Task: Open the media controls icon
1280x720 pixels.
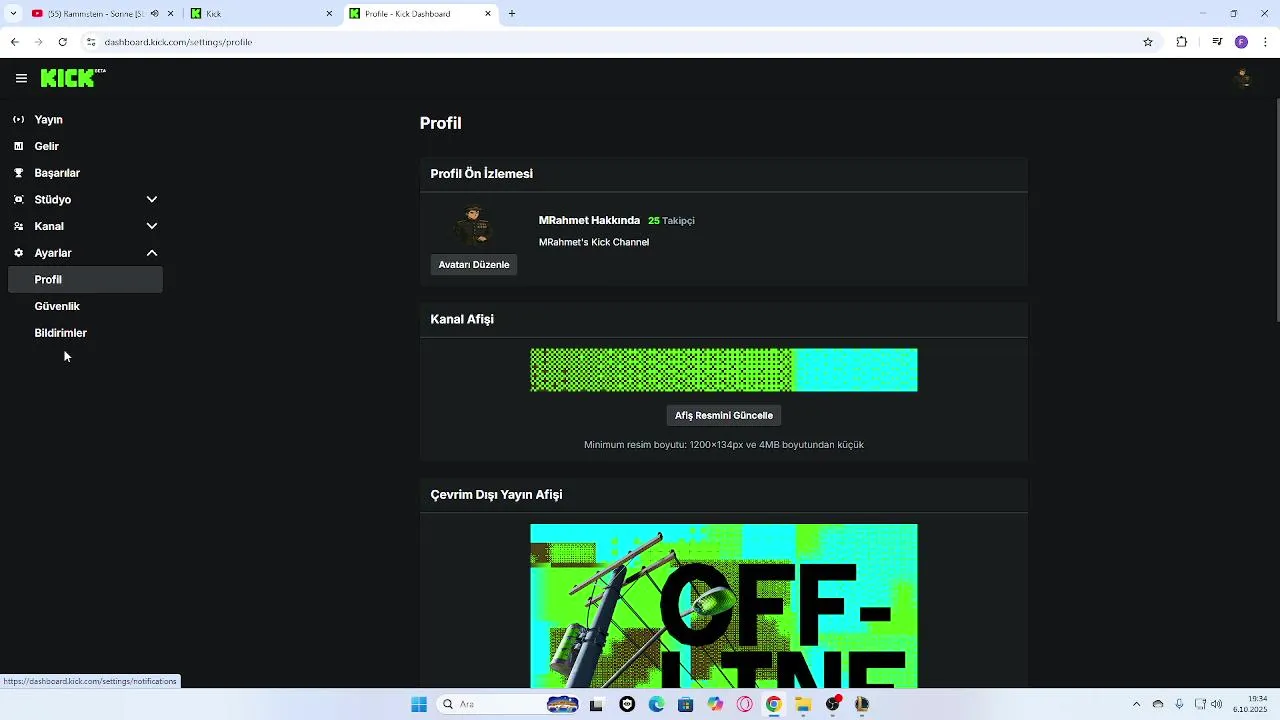Action: point(1217,42)
